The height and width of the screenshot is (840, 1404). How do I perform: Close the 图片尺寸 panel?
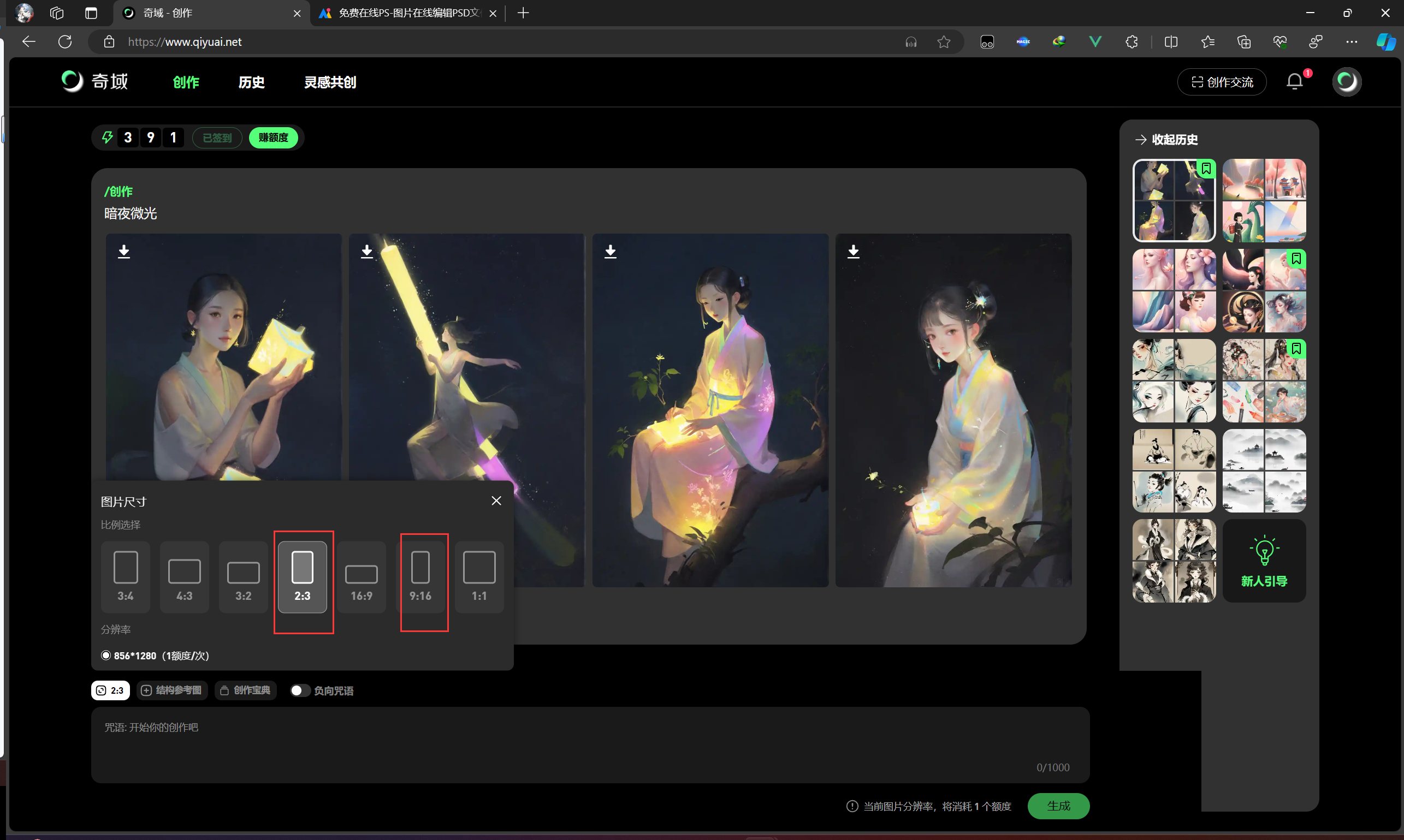click(x=497, y=501)
